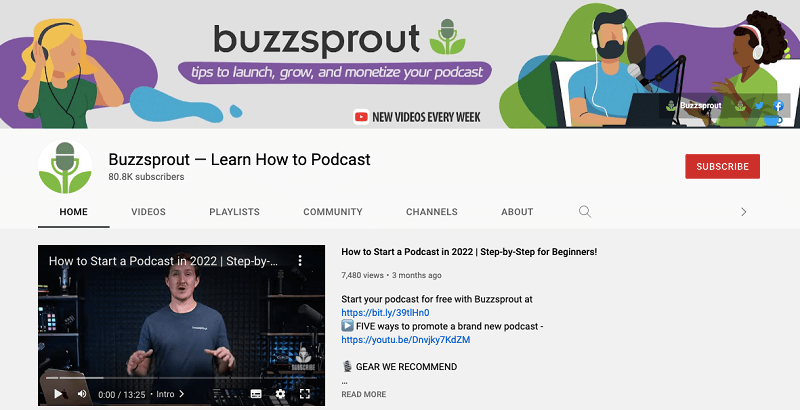
Task: Go to the Playlists tab
Action: (x=234, y=212)
